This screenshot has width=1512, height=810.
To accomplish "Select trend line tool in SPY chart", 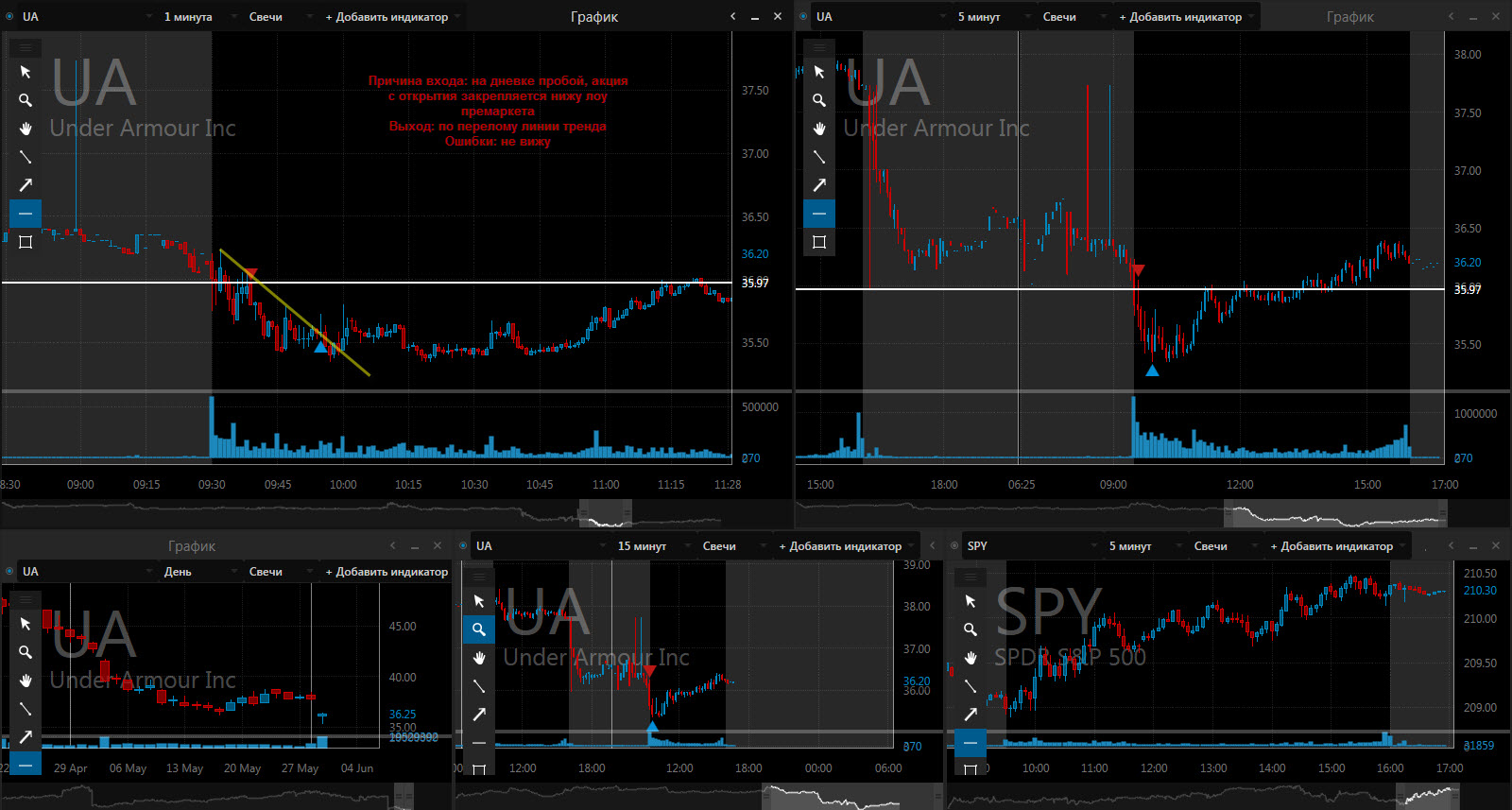I will tap(971, 686).
